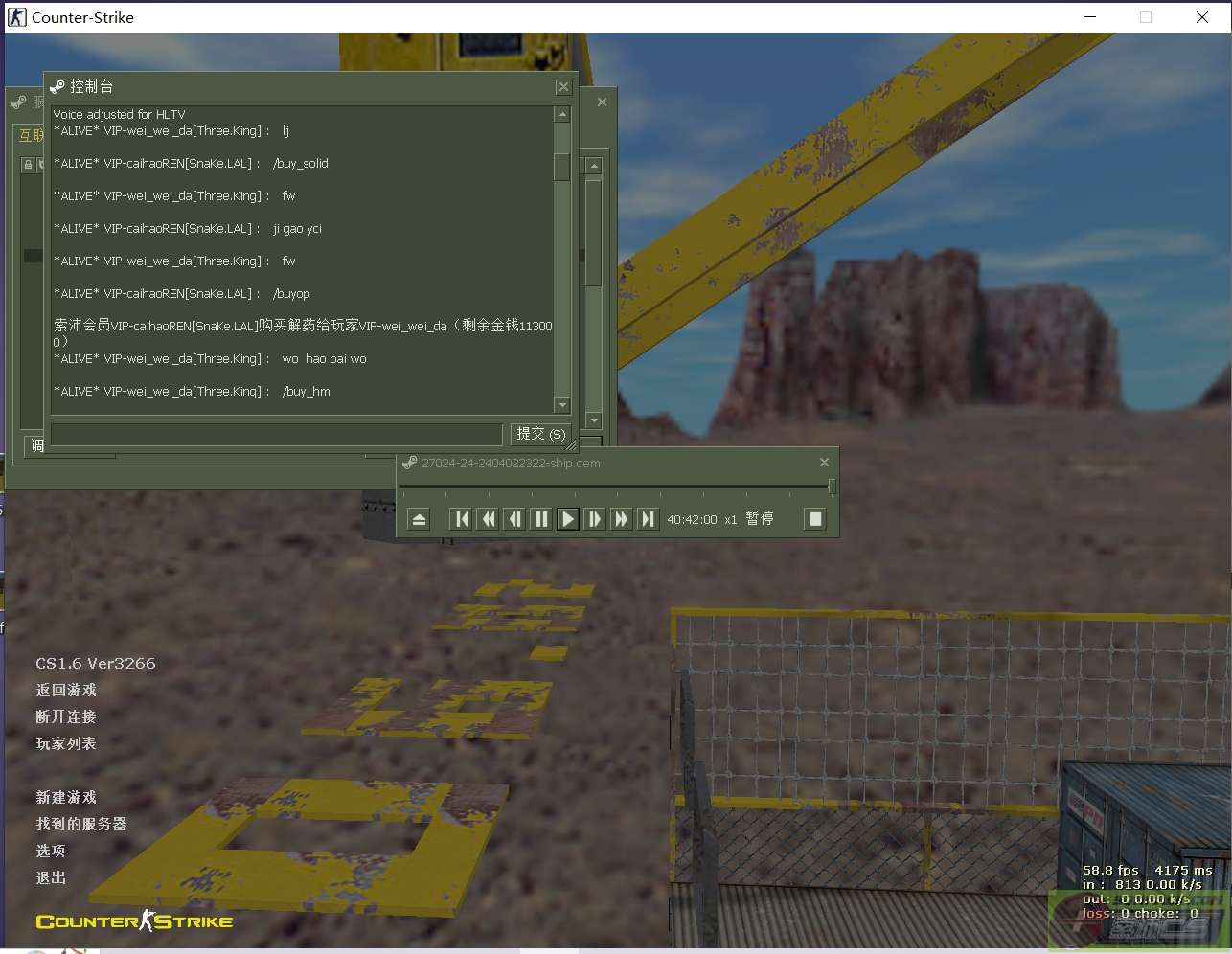The image size is (1232, 954).
Task: Click 'Voice adjusted for HLTV' console text
Action: [x=119, y=114]
